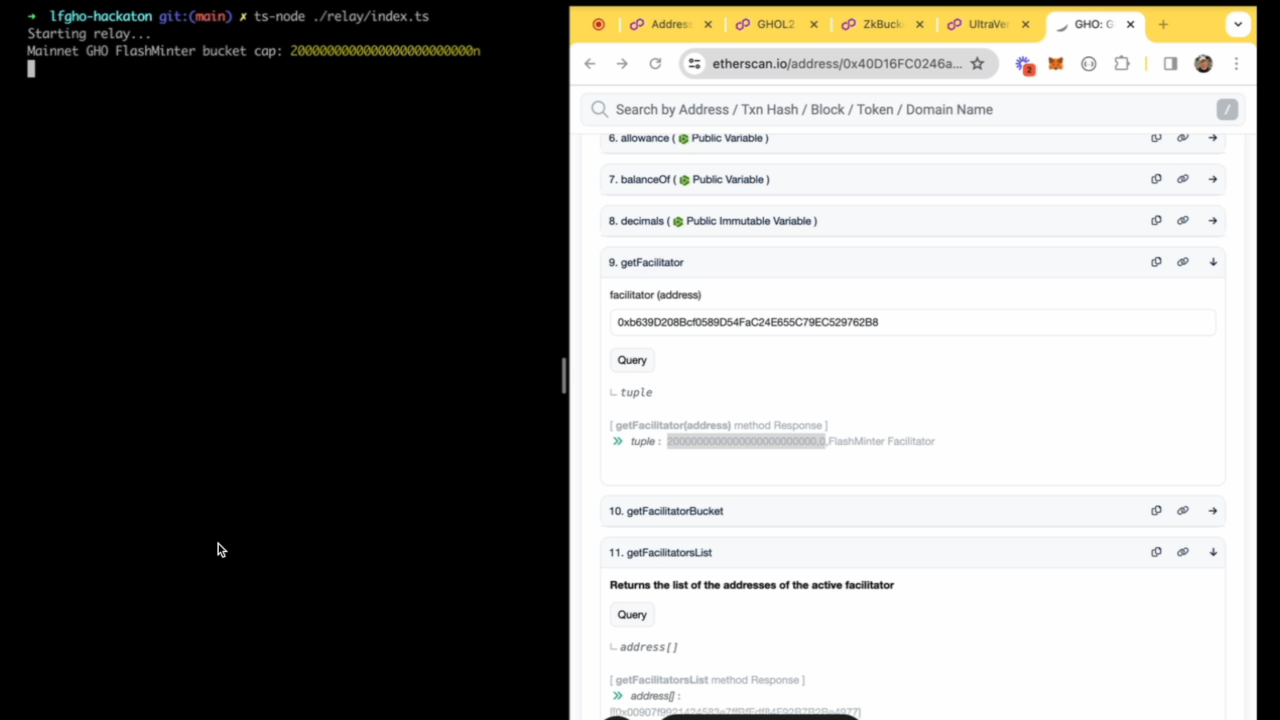This screenshot has height=720, width=1280.
Task: Click the 'ts-node ./relay/index.ts' command in terminal
Action: (341, 17)
